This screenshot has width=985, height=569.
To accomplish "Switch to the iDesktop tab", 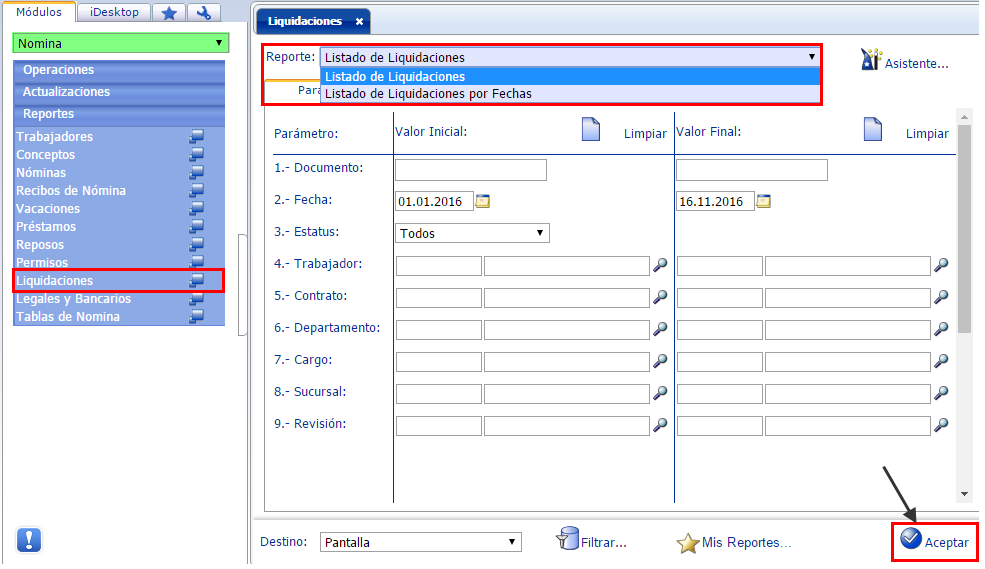I will (x=114, y=13).
